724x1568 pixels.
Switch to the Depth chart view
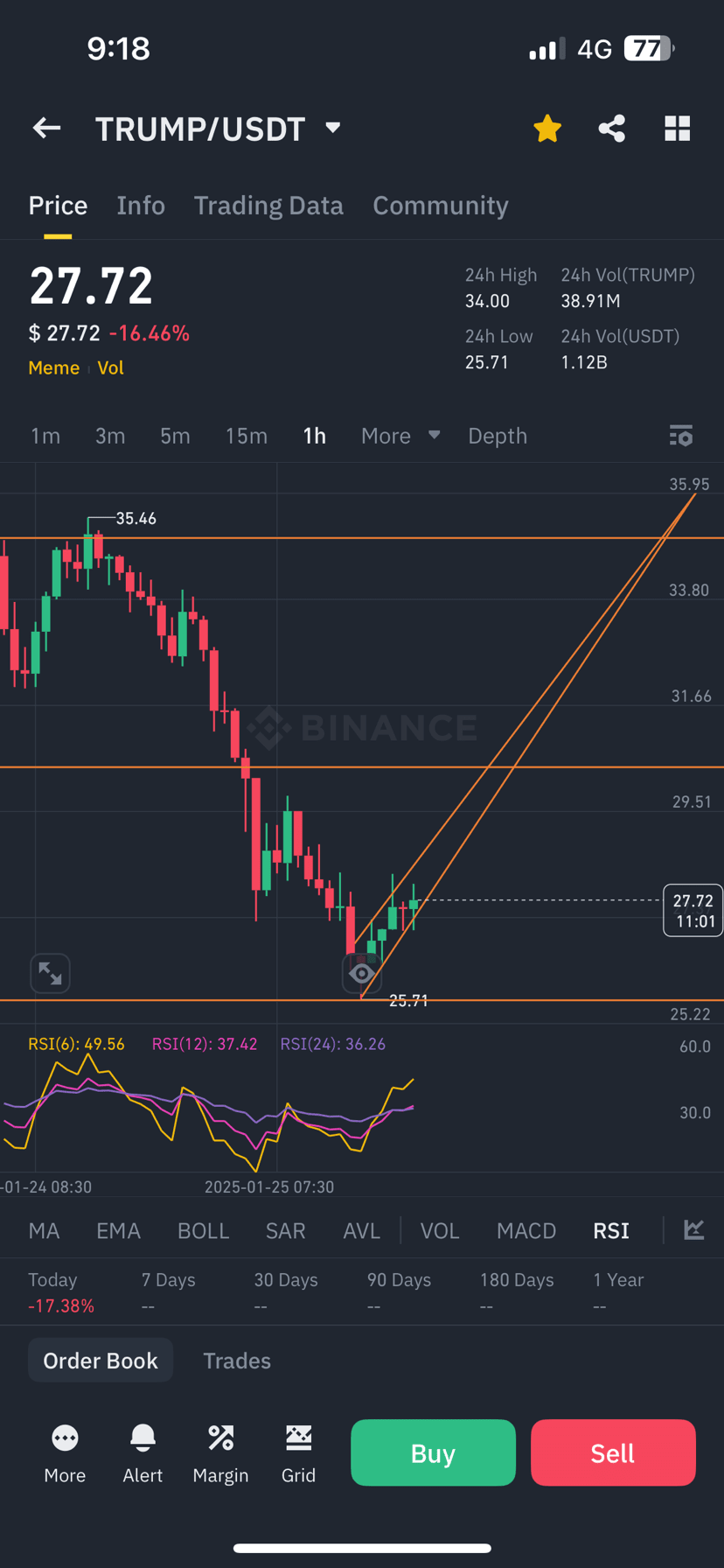pyautogui.click(x=498, y=436)
